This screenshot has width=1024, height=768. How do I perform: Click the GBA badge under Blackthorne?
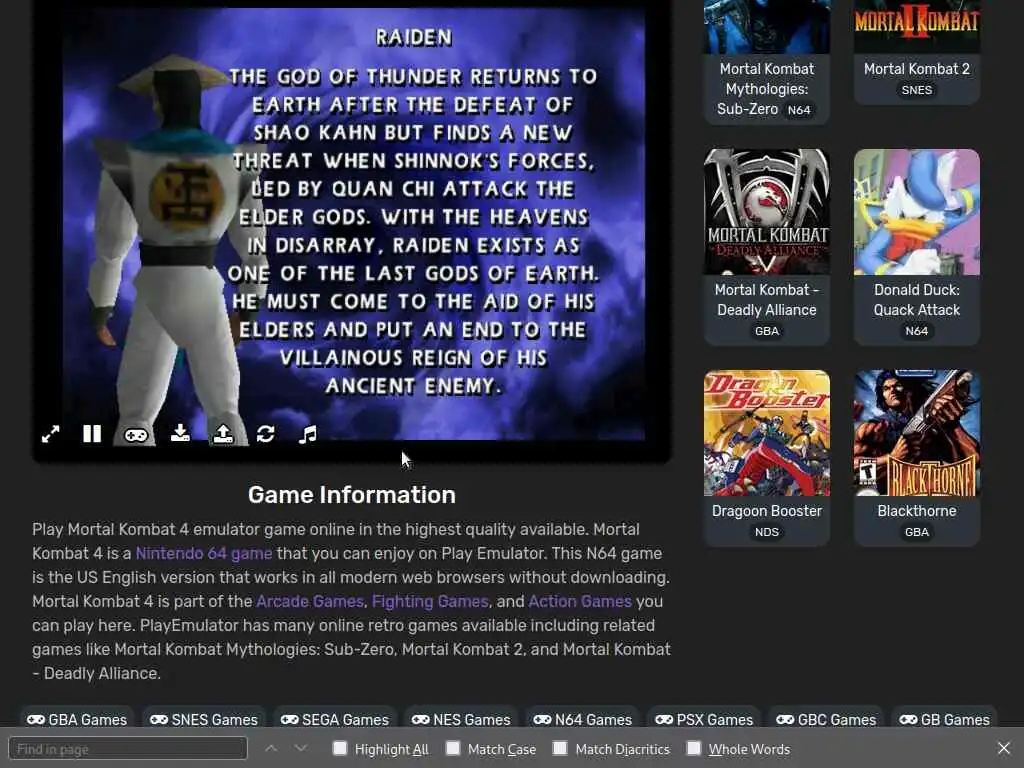917,532
